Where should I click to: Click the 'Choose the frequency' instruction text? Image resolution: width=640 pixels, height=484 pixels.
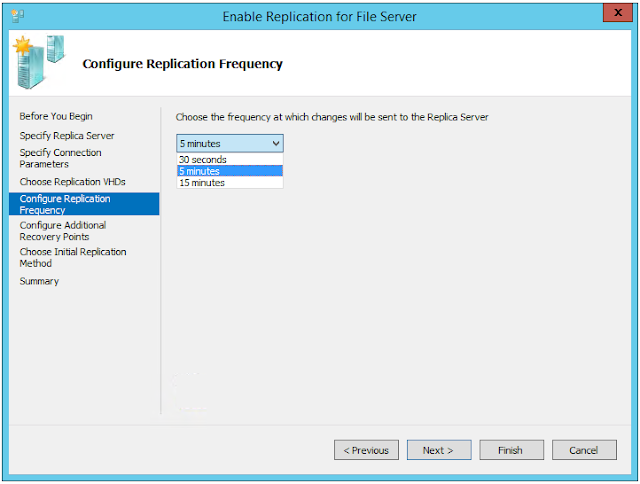332,117
